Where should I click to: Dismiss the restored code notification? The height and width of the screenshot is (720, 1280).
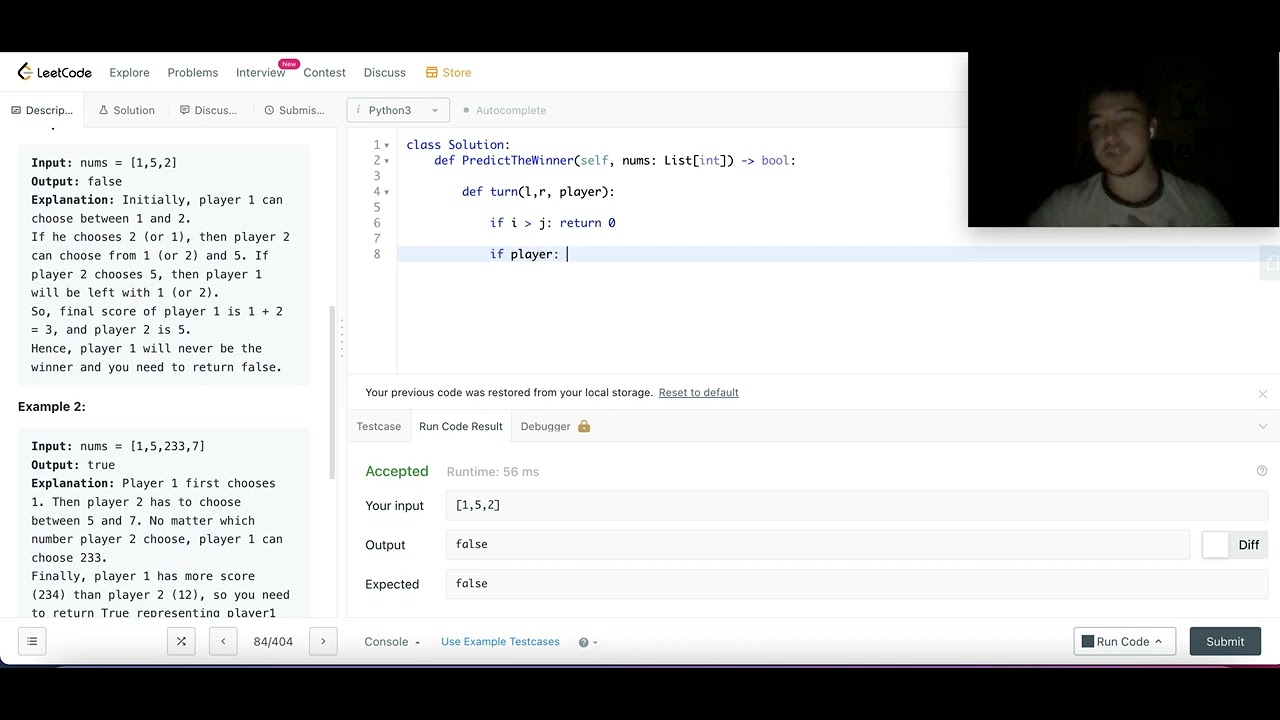[1262, 394]
